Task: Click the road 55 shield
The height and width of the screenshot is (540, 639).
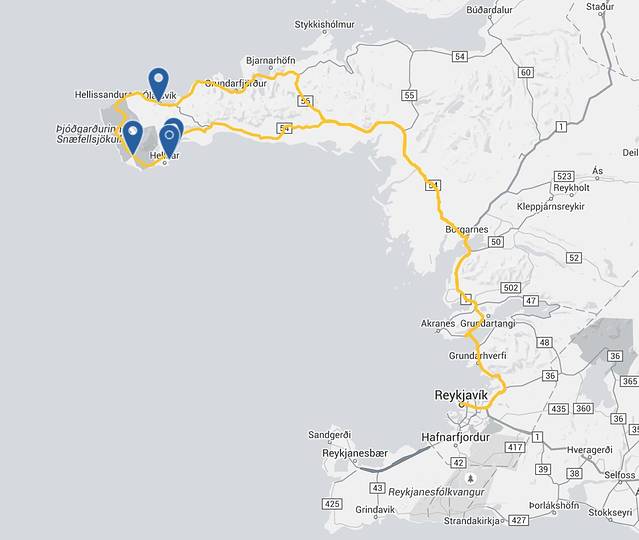Action: [x=409, y=95]
